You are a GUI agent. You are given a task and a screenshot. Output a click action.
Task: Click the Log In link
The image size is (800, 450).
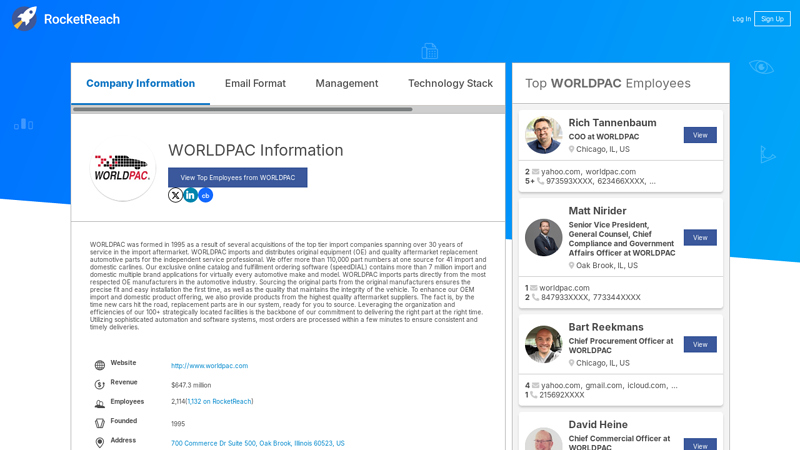741,19
